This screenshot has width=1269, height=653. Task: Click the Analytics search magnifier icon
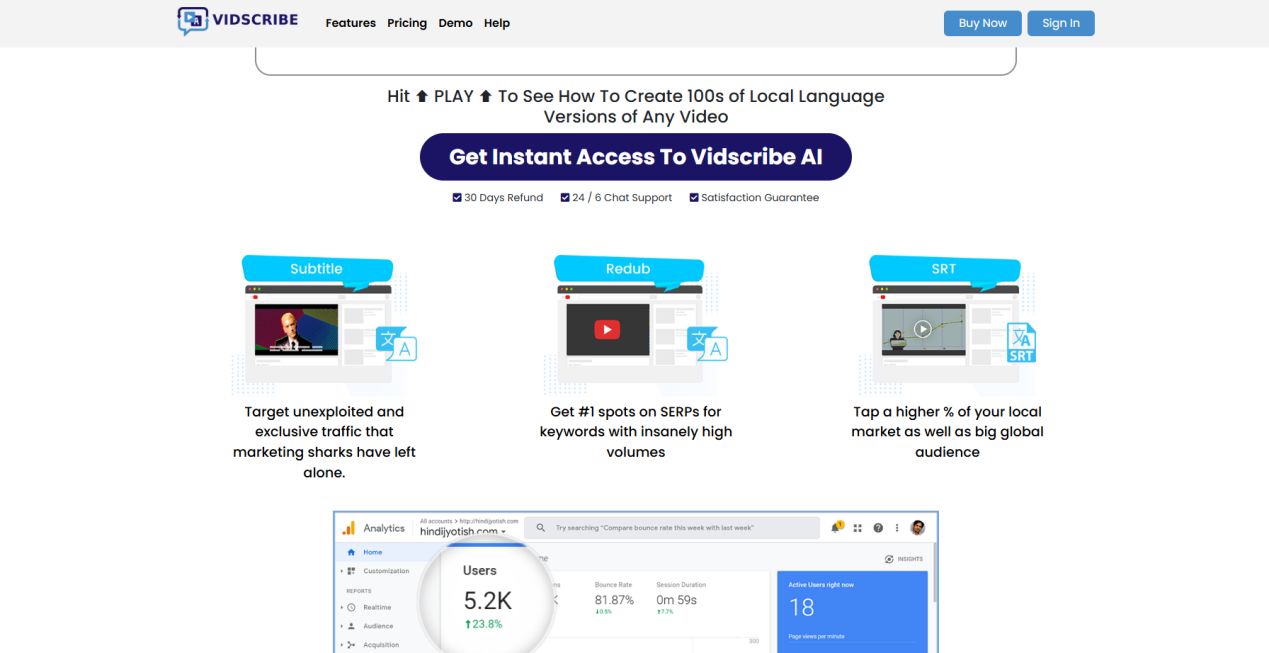pyautogui.click(x=541, y=528)
